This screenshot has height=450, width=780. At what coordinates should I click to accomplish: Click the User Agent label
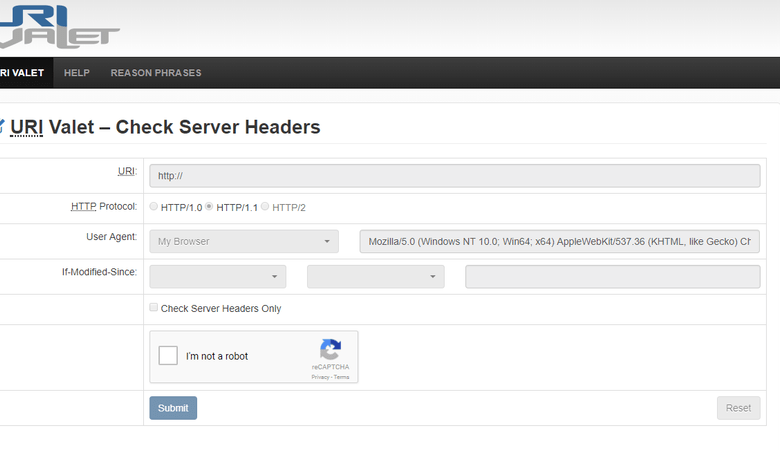[x=111, y=237]
